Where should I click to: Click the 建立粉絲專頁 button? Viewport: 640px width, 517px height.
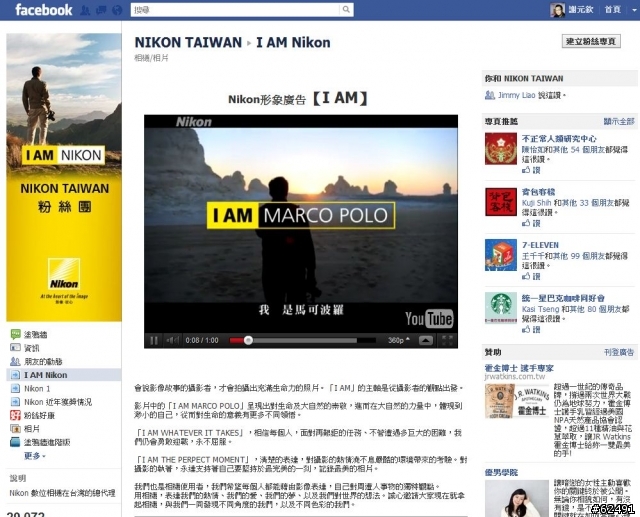(591, 41)
